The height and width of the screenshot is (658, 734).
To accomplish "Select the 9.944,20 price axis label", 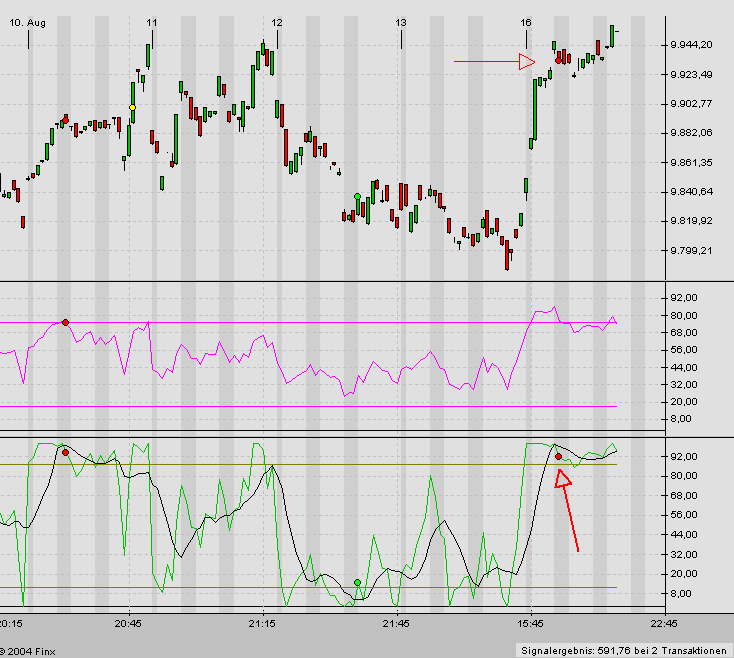I will click(692, 45).
